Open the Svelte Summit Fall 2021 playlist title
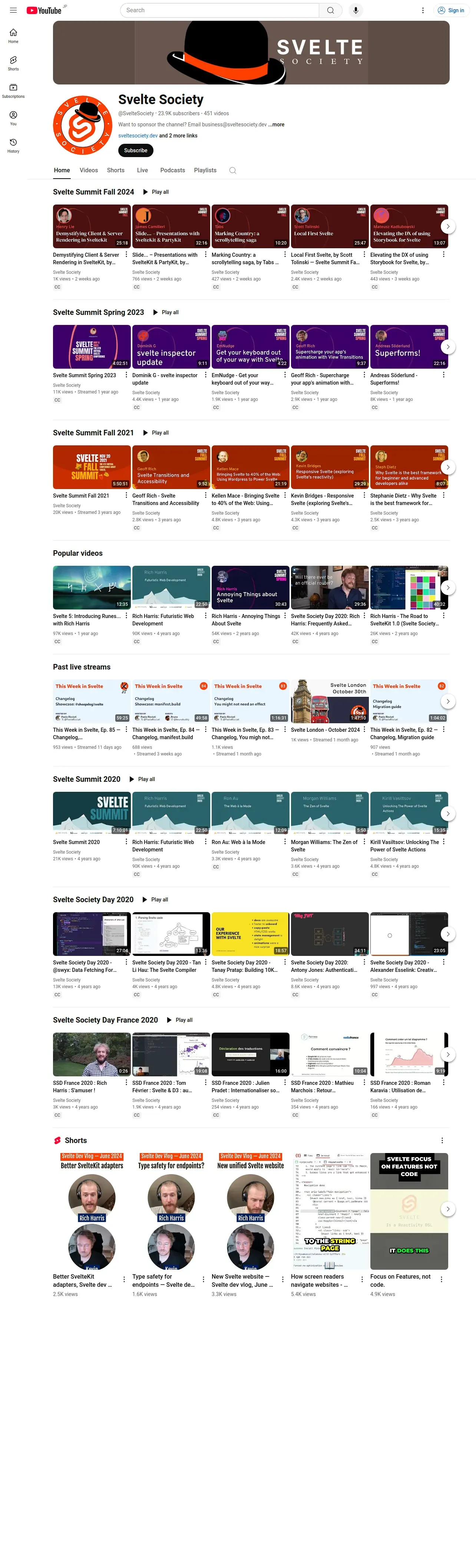 (x=93, y=433)
